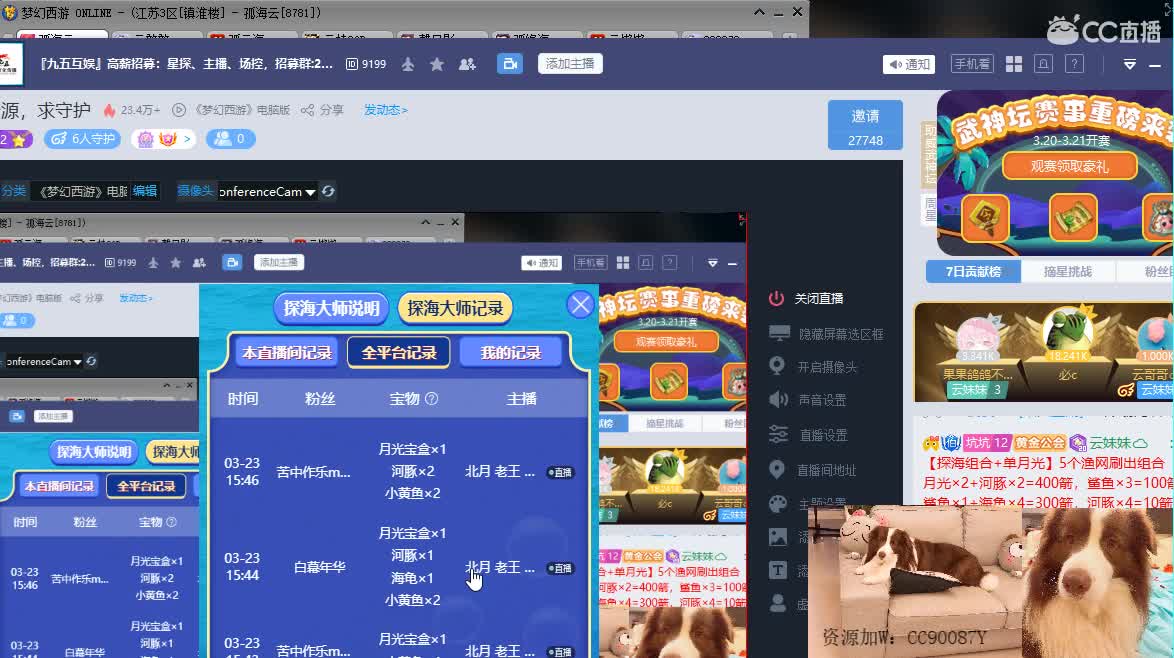Click 通知 in nested preview header
Viewport: 1174px width, 658px height.
(541, 263)
